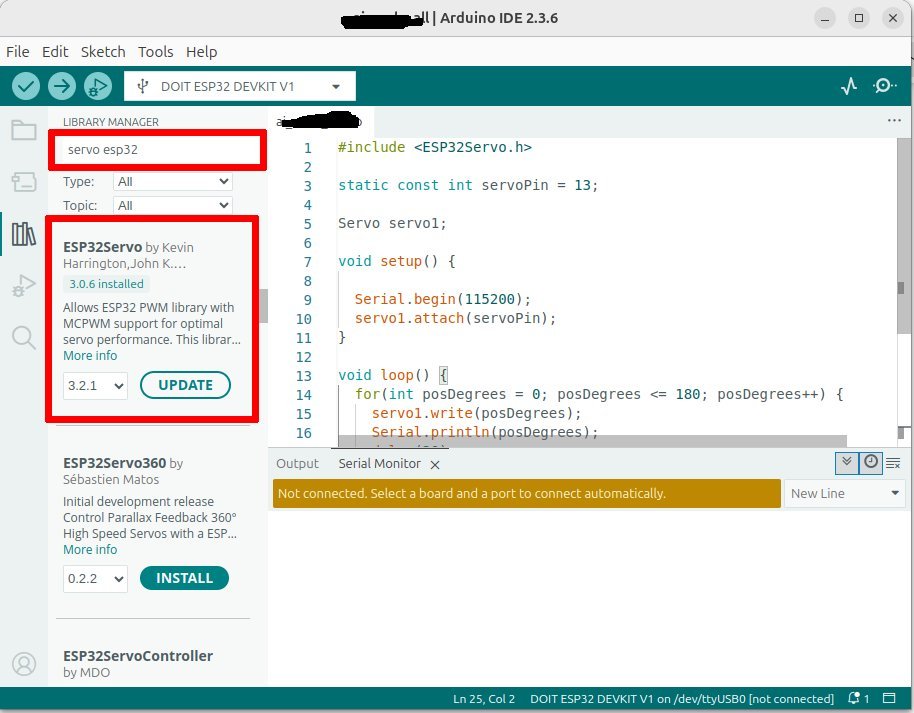
Task: Open the Boards Manager sidebar icon
Action: 24,182
